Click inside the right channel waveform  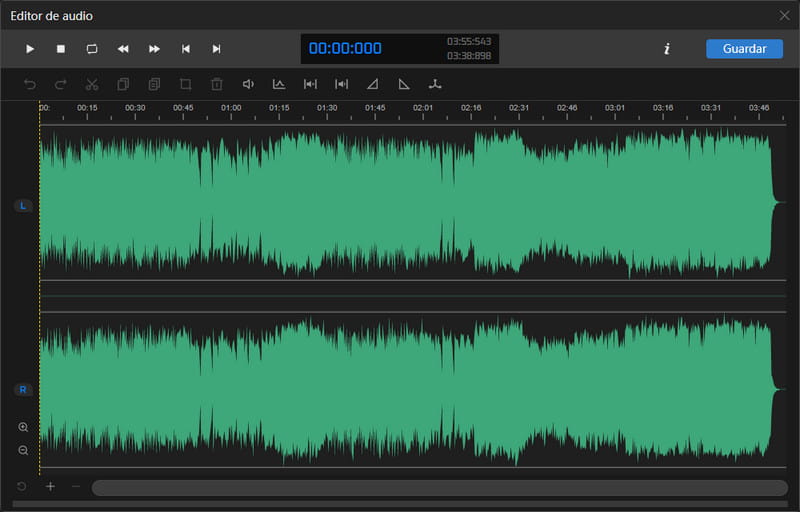point(413,390)
